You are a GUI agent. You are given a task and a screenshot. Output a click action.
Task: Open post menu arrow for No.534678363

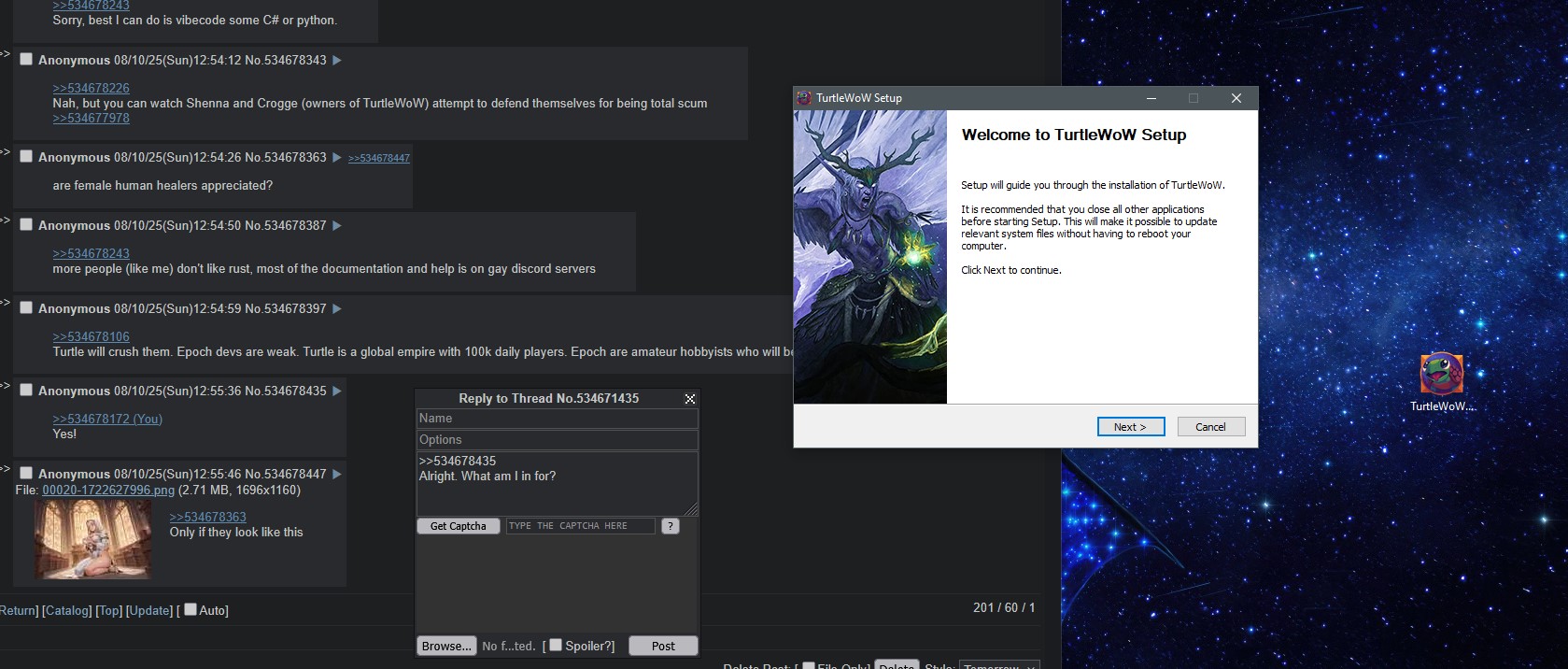point(337,157)
